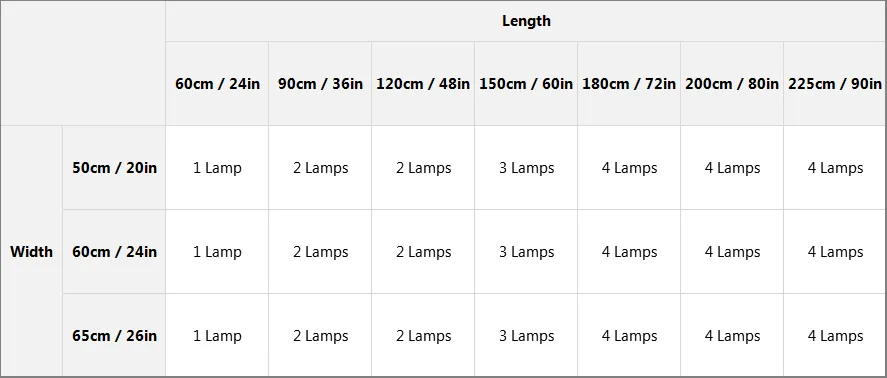Select the 225cm / 90in column header
Screen dimensions: 887x378
(x=835, y=84)
